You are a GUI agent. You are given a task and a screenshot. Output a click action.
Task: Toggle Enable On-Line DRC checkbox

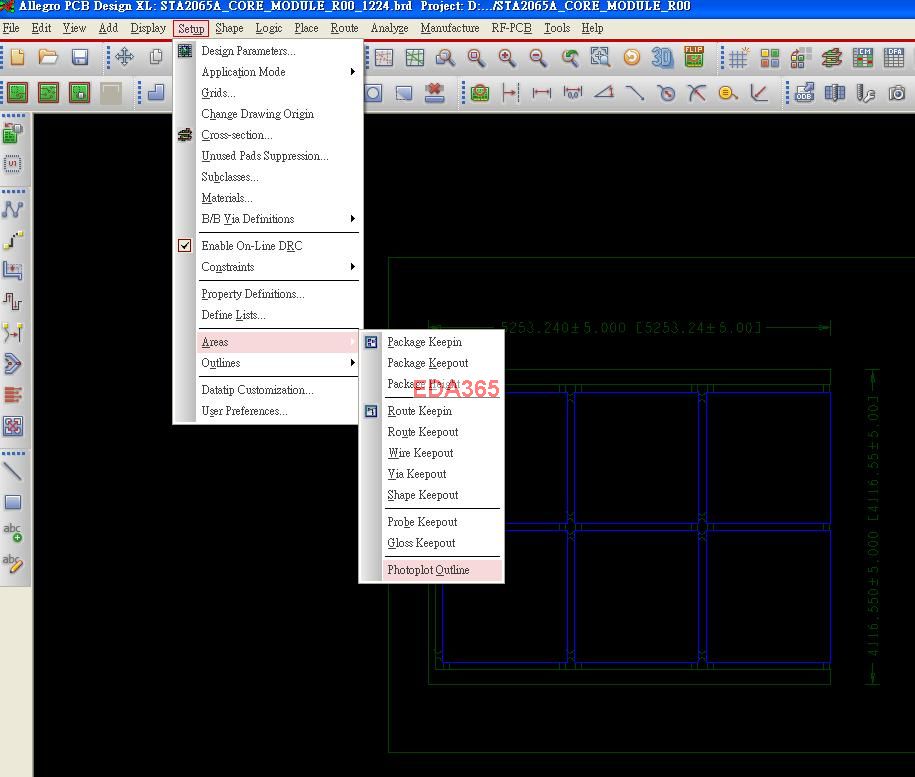[x=184, y=246]
